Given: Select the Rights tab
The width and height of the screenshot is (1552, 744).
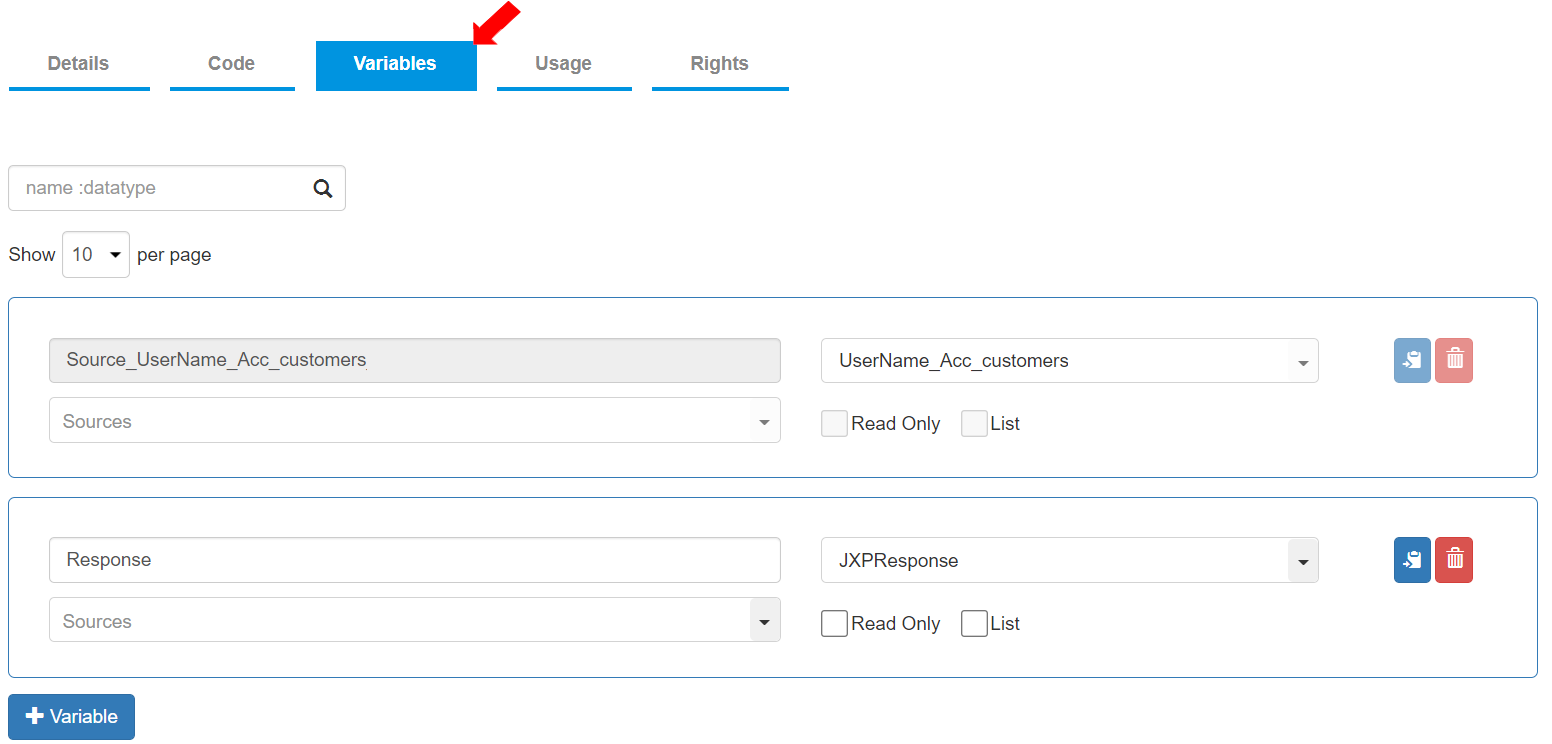Looking at the screenshot, I should pyautogui.click(x=719, y=64).
